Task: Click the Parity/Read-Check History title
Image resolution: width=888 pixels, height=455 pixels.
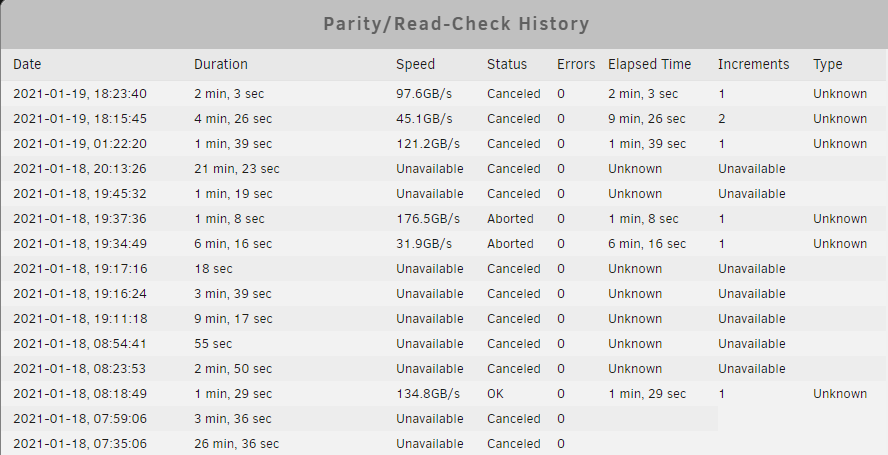Action: pyautogui.click(x=456, y=24)
